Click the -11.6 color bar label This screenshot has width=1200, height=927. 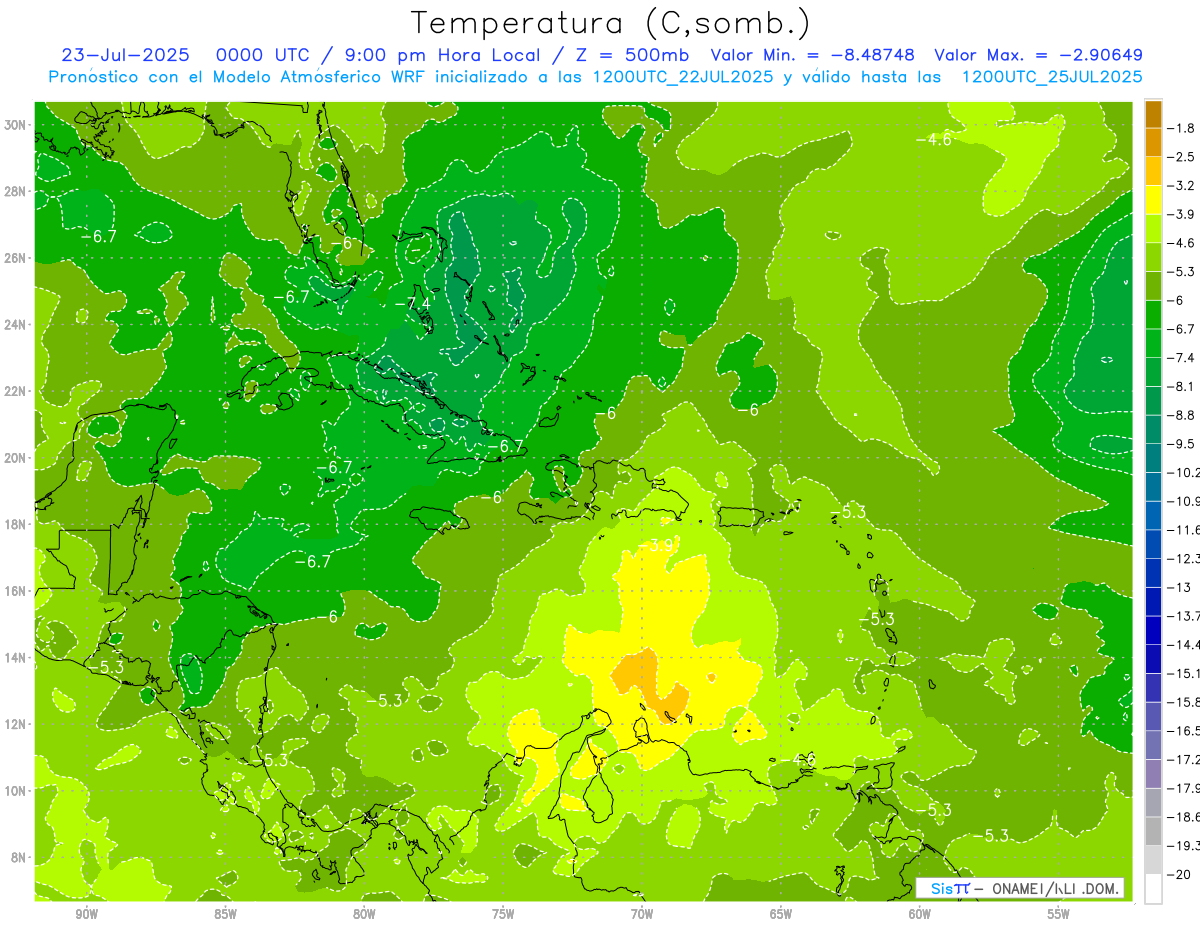click(x=1184, y=530)
